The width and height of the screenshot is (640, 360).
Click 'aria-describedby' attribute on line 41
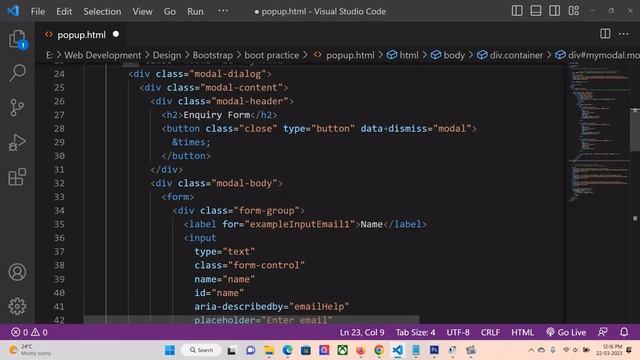(238, 307)
